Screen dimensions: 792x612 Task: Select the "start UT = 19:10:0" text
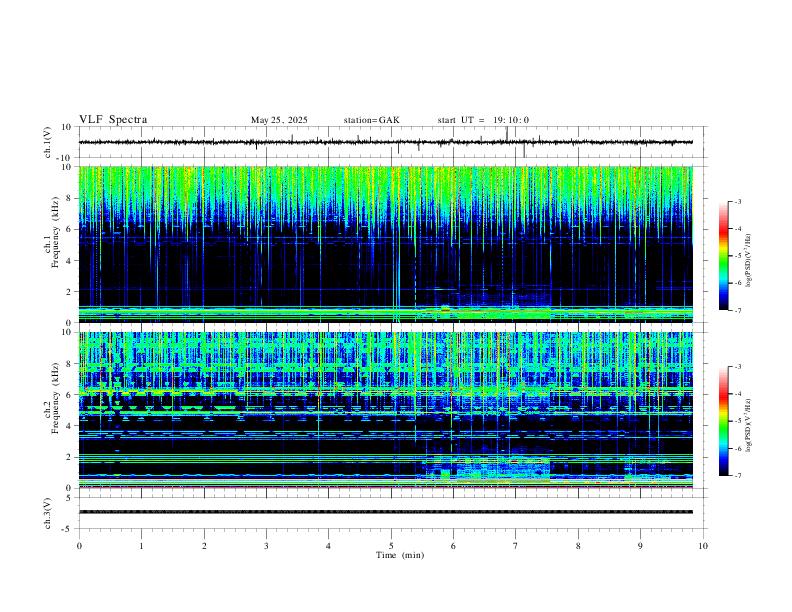pyautogui.click(x=483, y=120)
